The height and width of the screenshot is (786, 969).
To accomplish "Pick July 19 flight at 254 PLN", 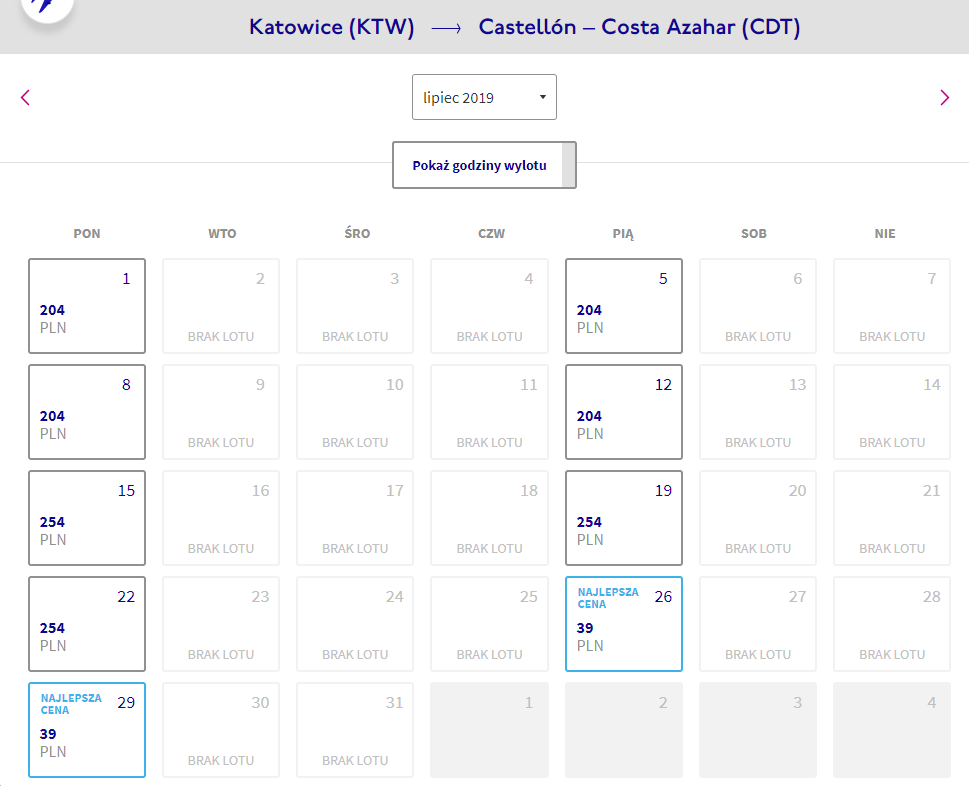I will (624, 518).
